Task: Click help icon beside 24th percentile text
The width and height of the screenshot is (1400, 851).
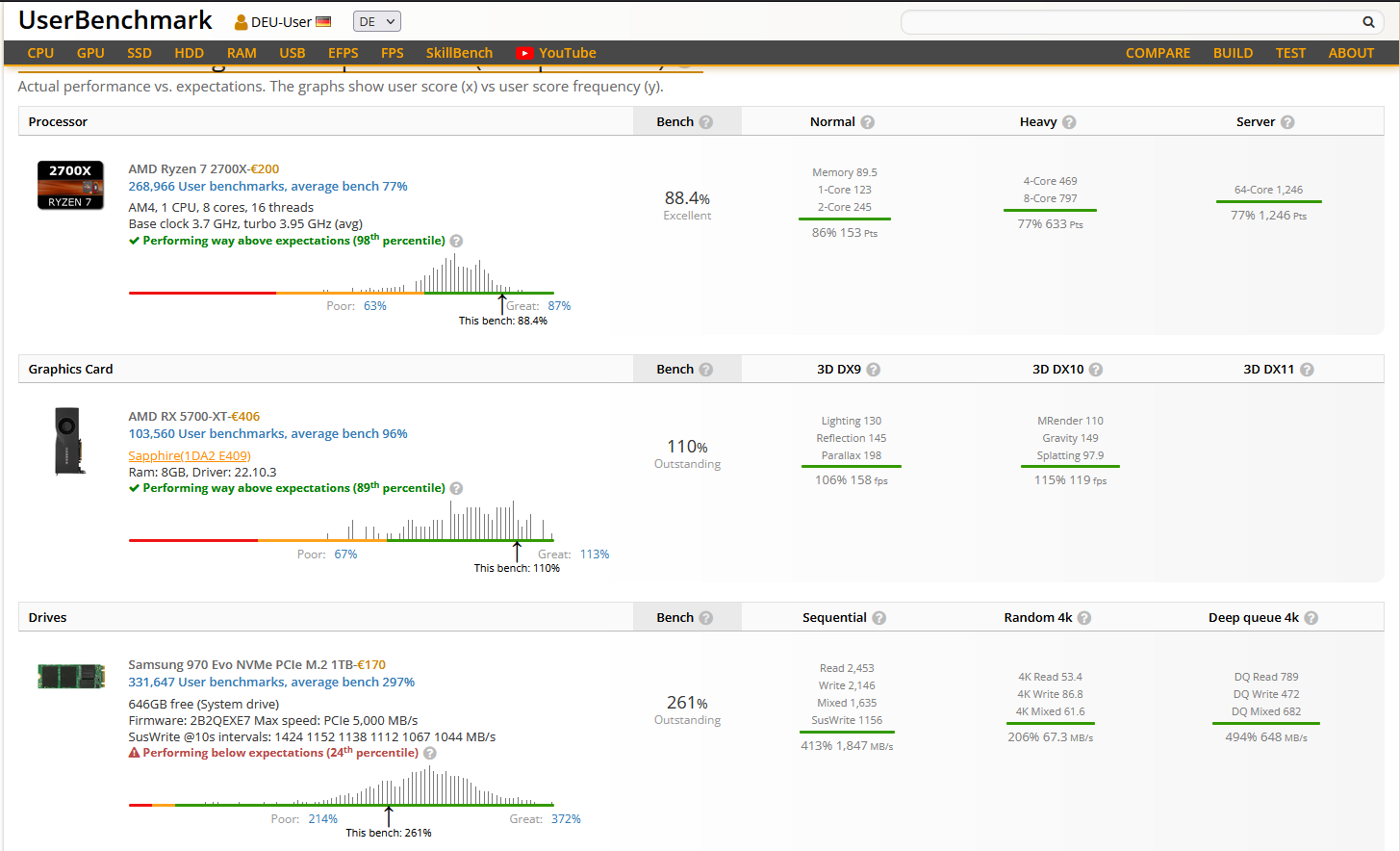Action: (430, 753)
